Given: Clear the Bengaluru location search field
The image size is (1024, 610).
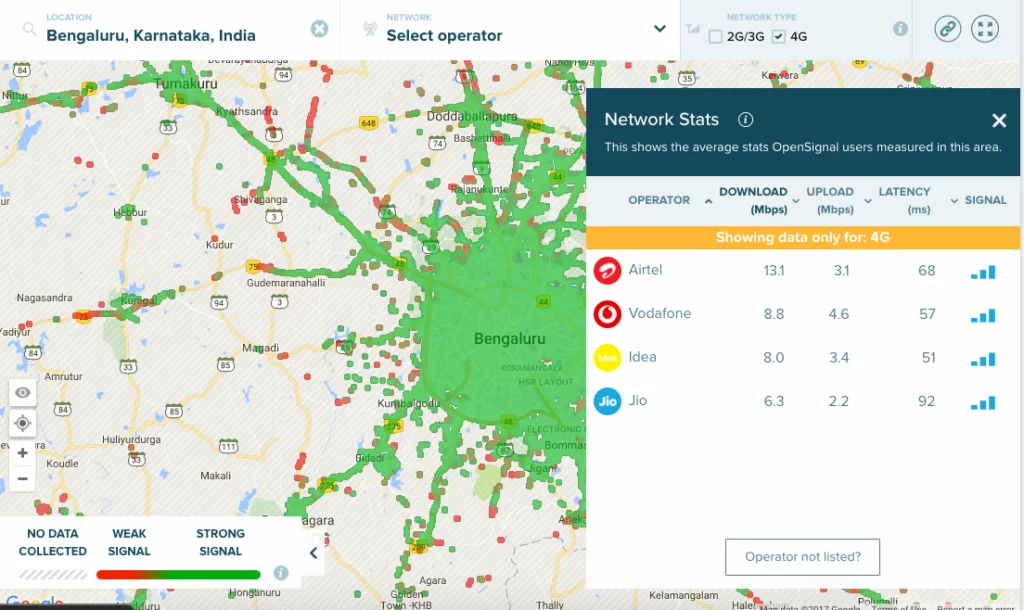Looking at the screenshot, I should pyautogui.click(x=319, y=29).
